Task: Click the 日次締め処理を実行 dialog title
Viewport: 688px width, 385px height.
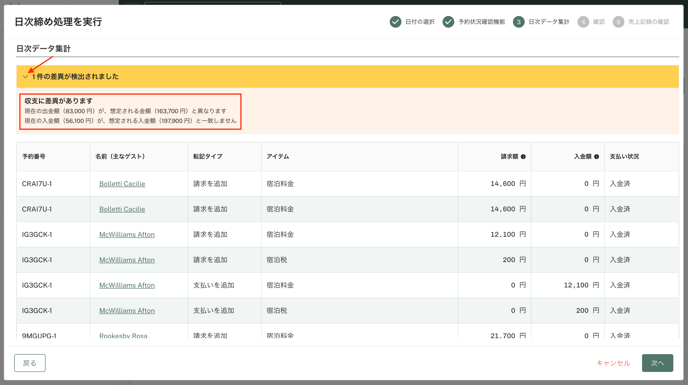Action: coord(58,22)
